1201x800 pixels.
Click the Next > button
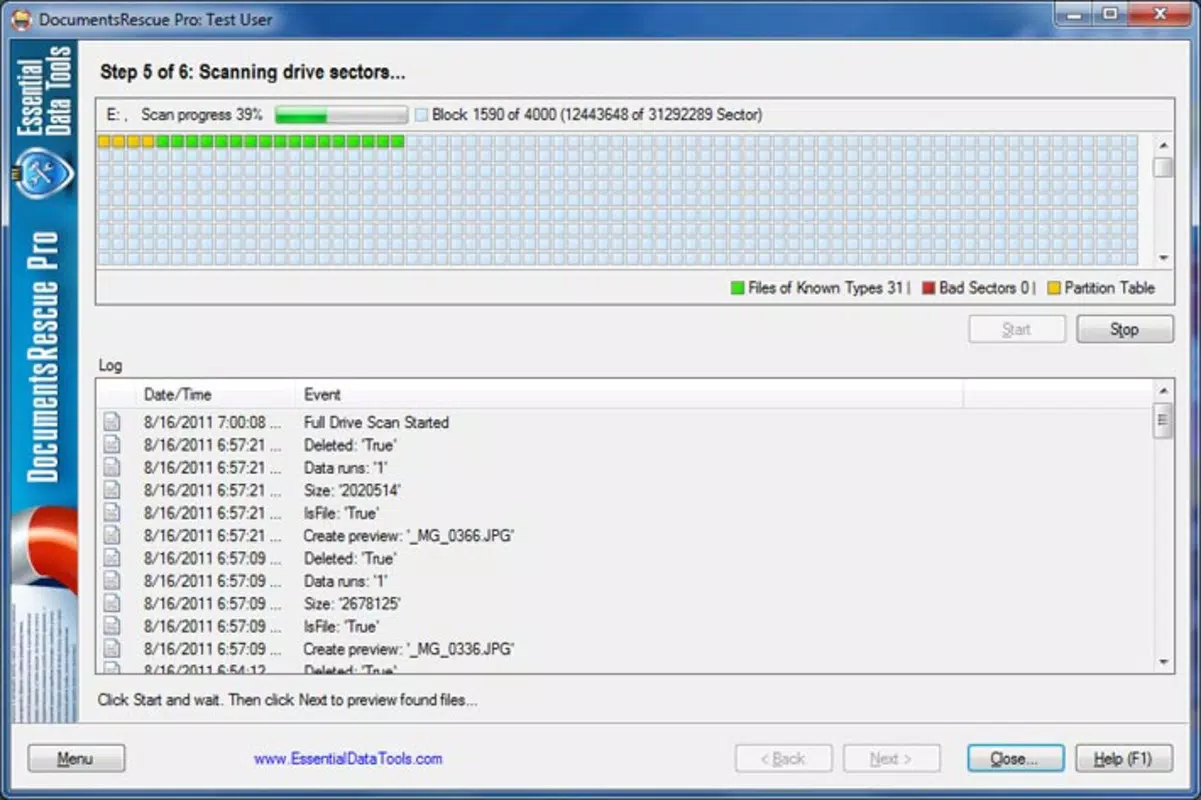coord(891,758)
